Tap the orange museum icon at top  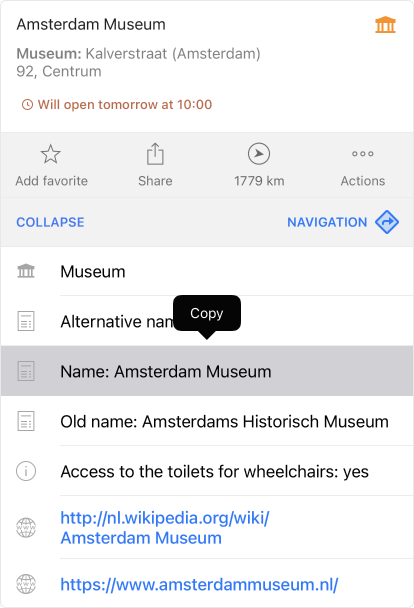pyautogui.click(x=385, y=25)
